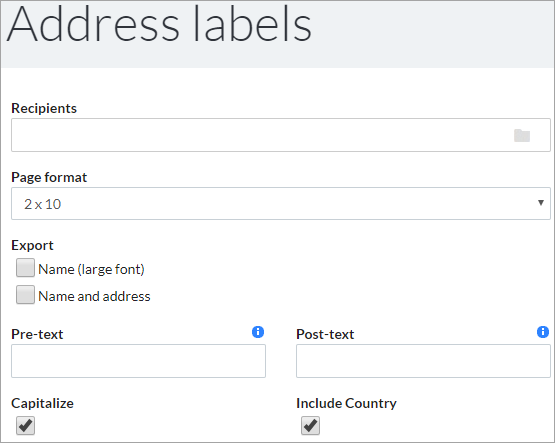555x443 pixels.
Task: Open the folder browser icon in Recipients
Action: [x=522, y=136]
